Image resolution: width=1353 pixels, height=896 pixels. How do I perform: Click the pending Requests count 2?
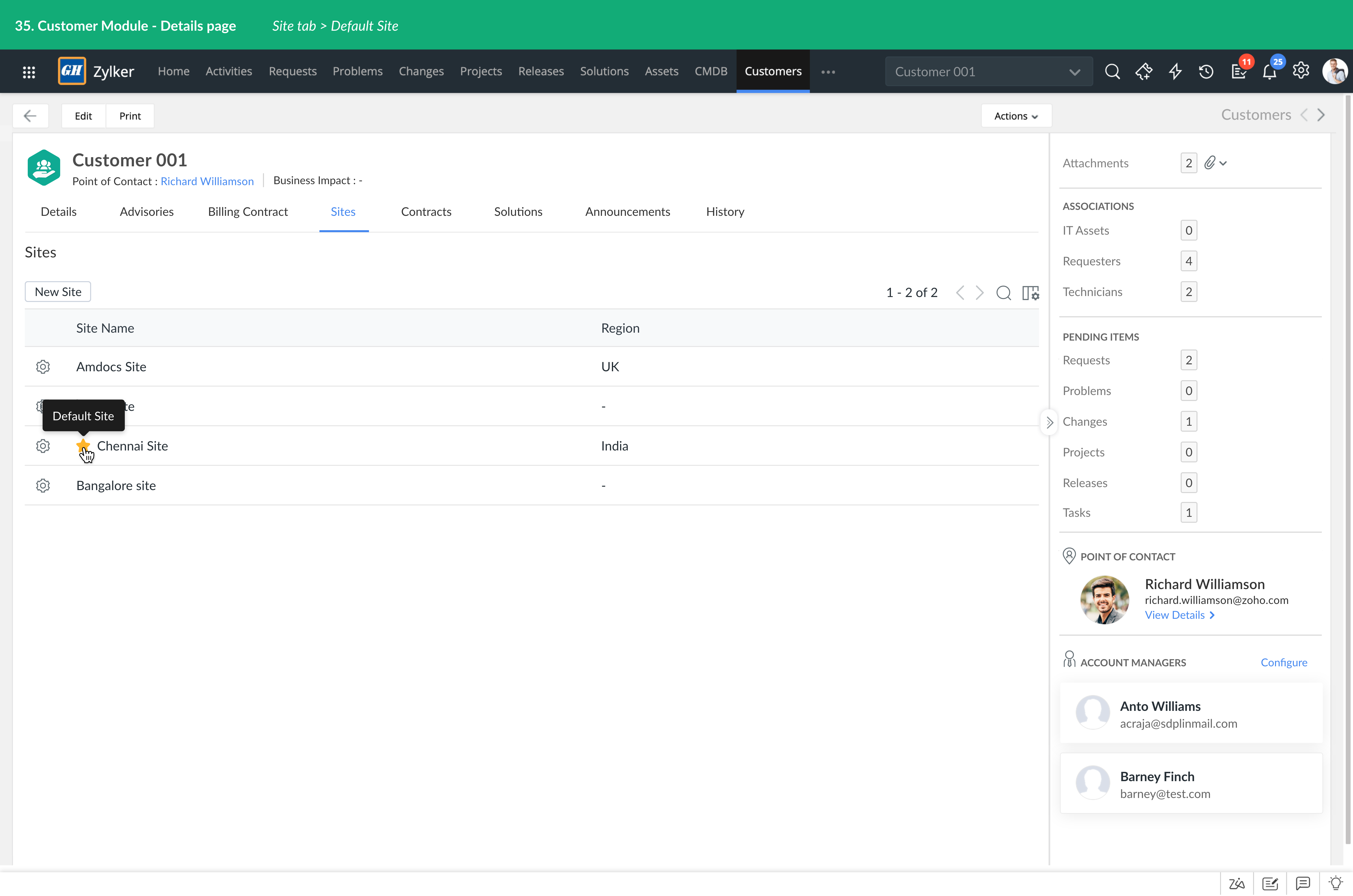(1188, 360)
